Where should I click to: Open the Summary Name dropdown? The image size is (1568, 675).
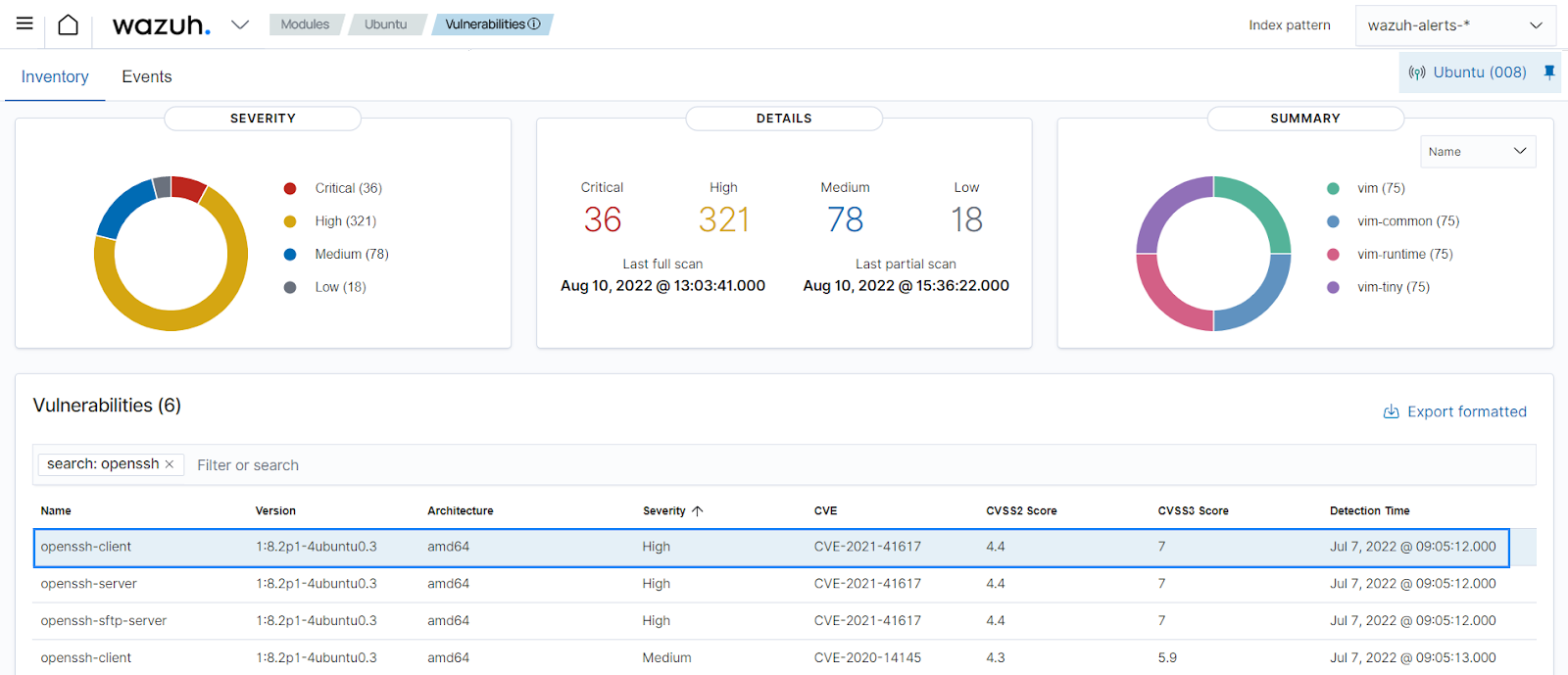coord(1478,151)
